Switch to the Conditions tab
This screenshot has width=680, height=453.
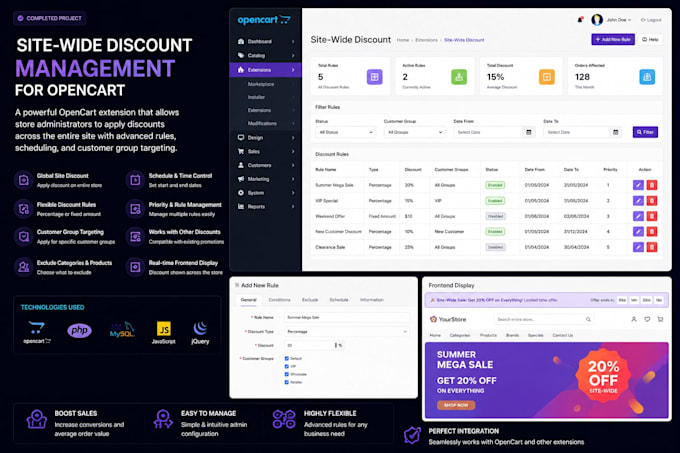pos(279,300)
